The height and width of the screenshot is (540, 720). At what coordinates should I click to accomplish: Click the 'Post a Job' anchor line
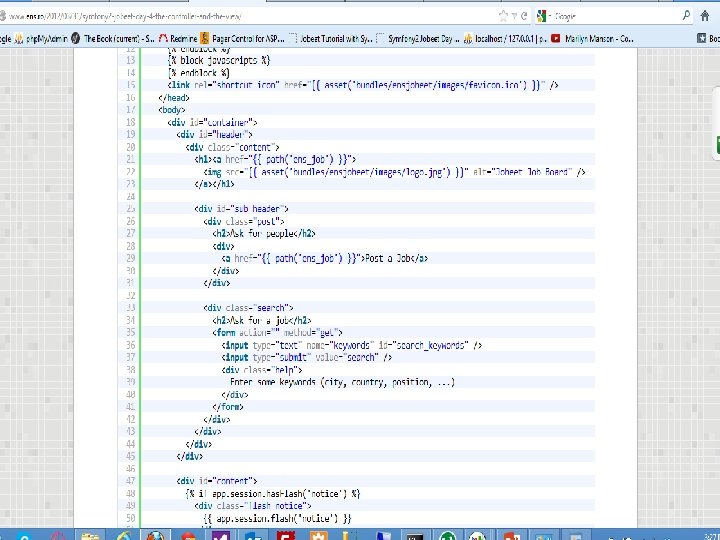(x=325, y=258)
